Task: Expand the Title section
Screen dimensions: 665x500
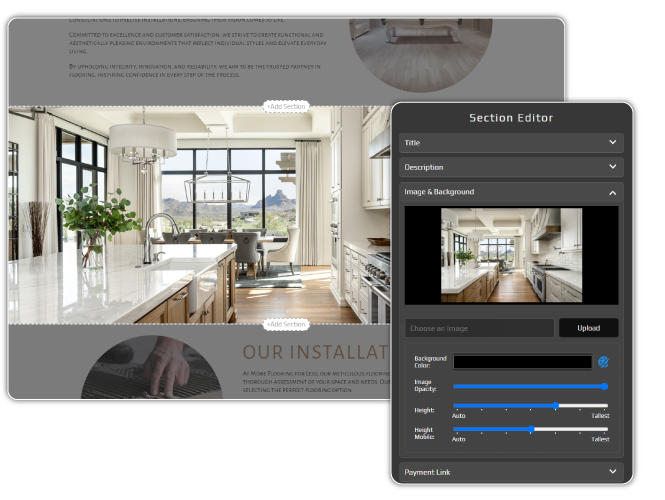Action: (511, 143)
